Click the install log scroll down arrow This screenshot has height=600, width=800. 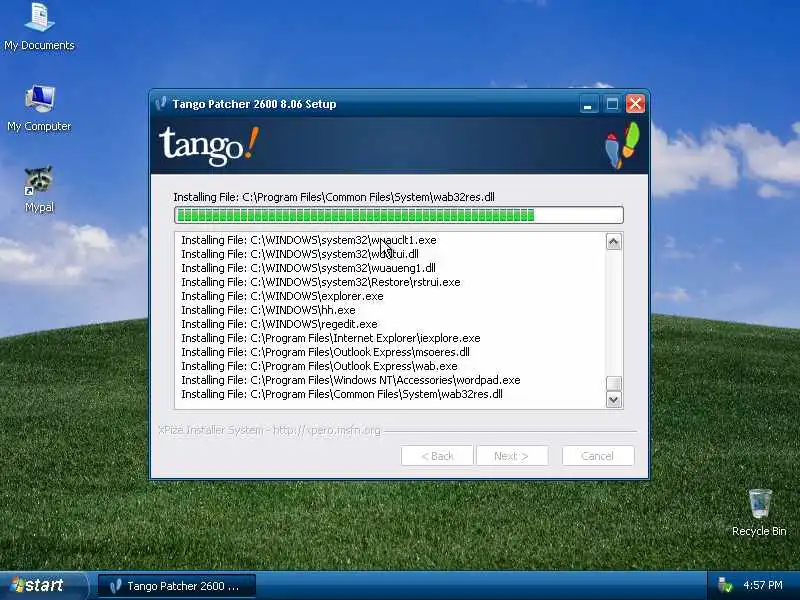pyautogui.click(x=613, y=399)
